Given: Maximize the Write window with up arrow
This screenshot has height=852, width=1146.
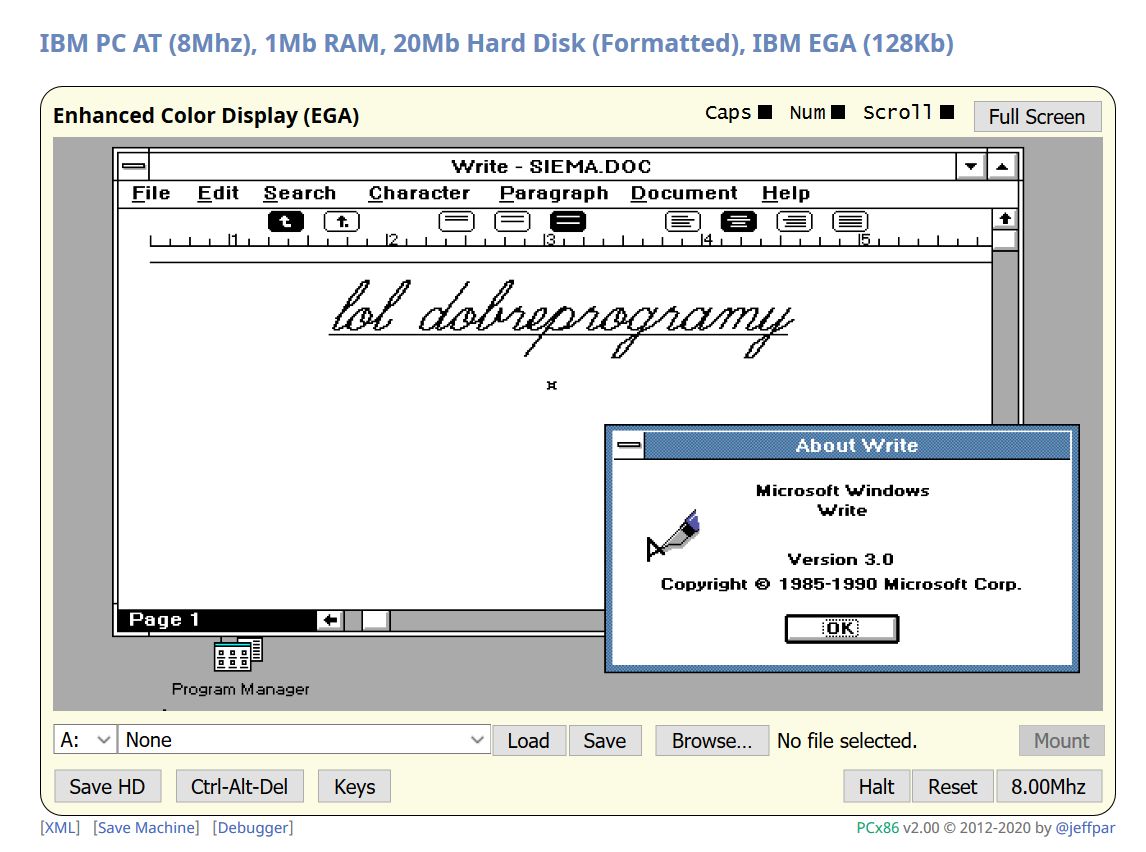Looking at the screenshot, I should [1002, 166].
